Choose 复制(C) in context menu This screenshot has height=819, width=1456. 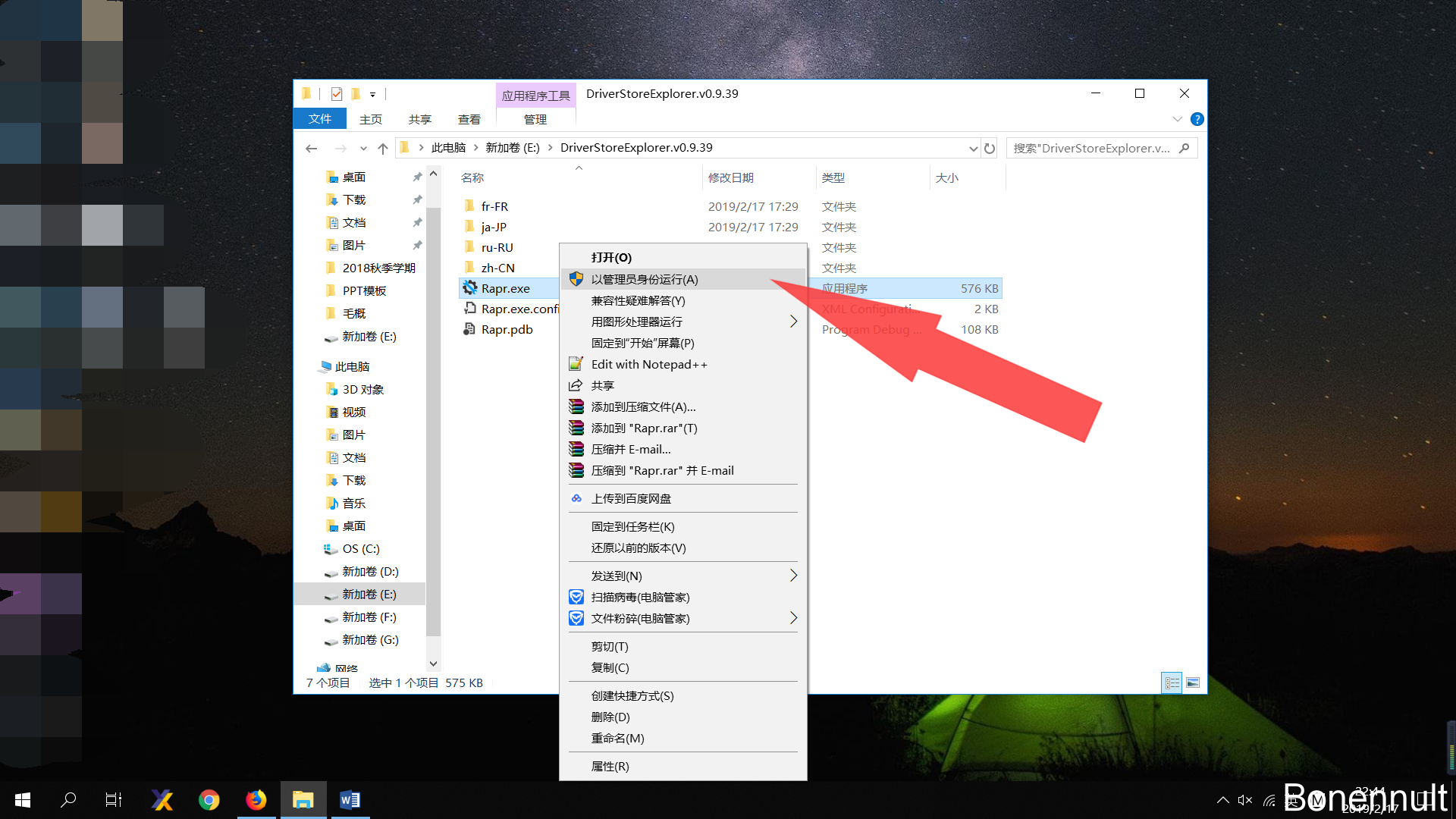click(x=682, y=667)
